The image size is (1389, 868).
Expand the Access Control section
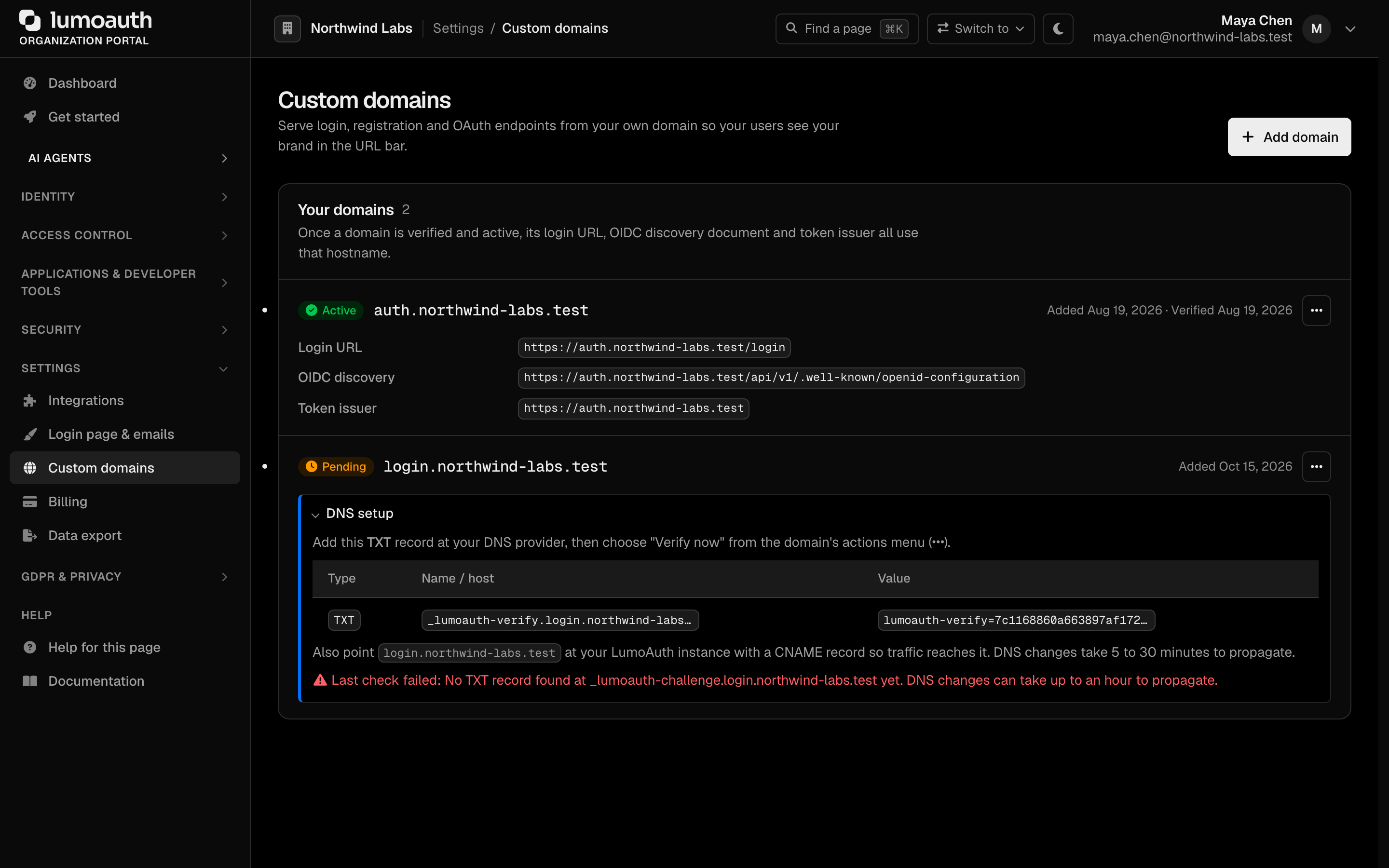125,235
